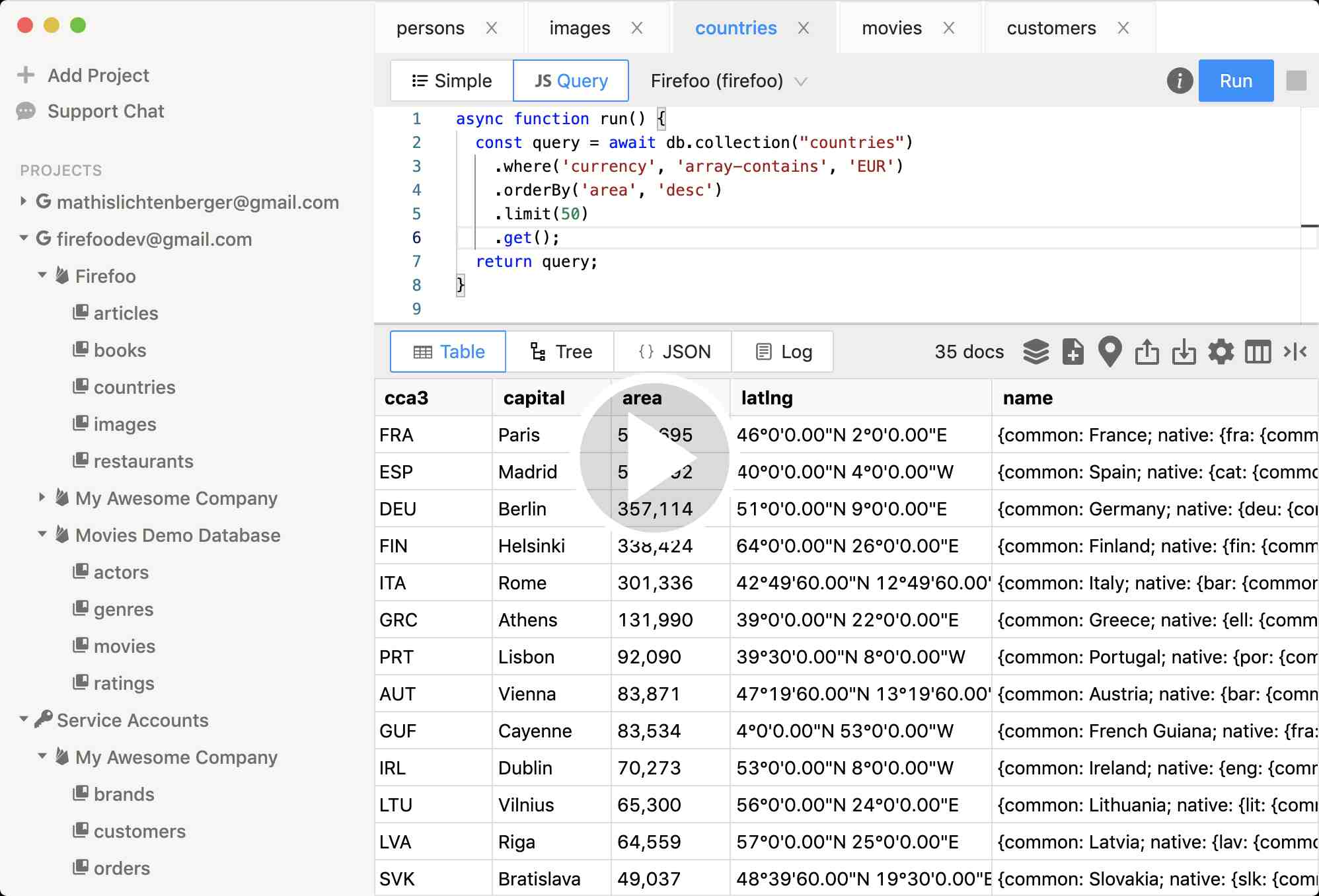Switch results view to Tree
Viewport: 1319px width, 896px height.
click(560, 352)
